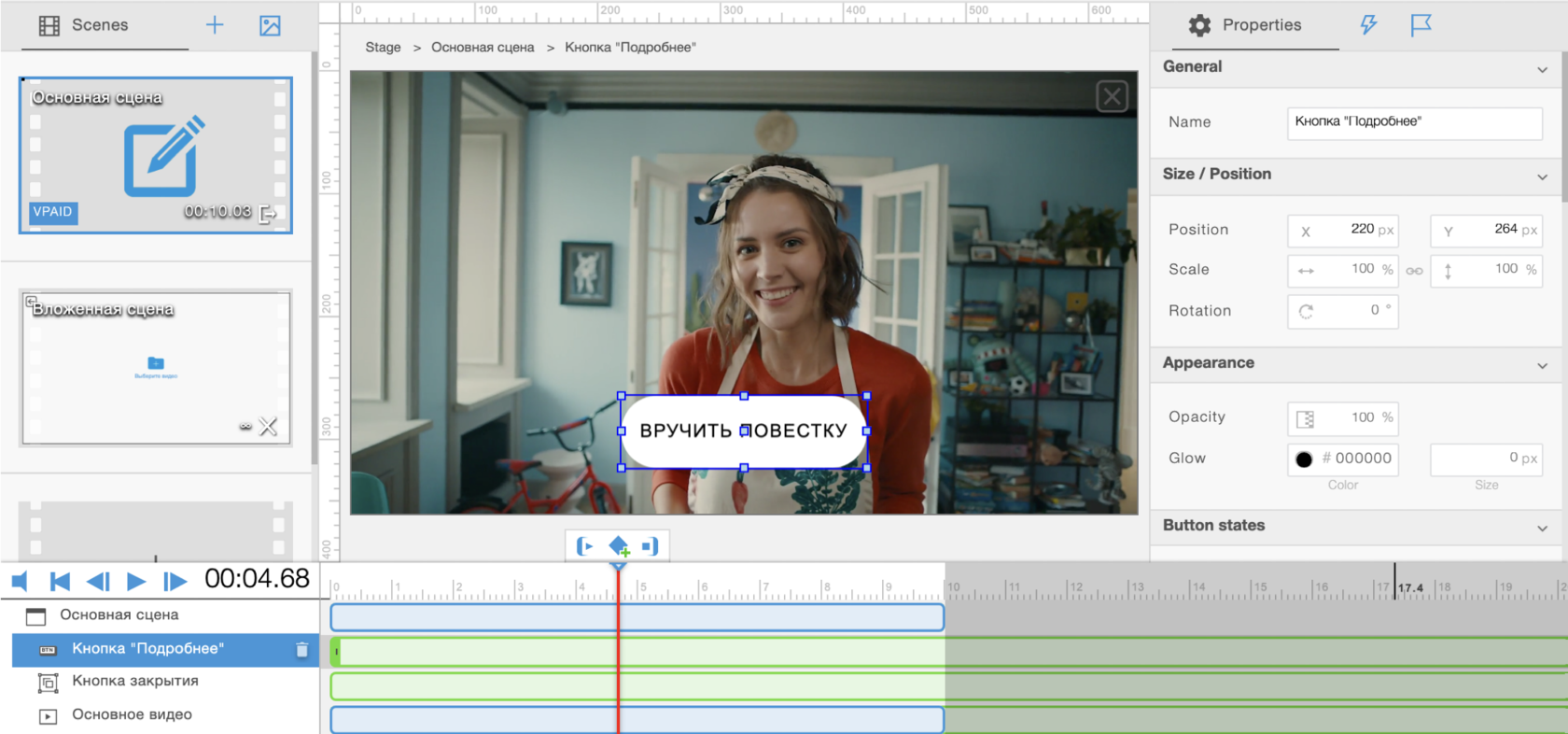Step one frame forward
This screenshot has height=734, width=1568.
pos(175,582)
